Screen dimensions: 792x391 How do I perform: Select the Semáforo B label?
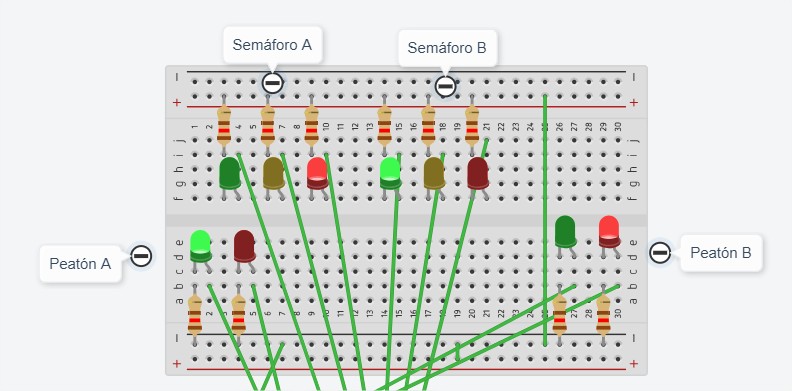[447, 48]
